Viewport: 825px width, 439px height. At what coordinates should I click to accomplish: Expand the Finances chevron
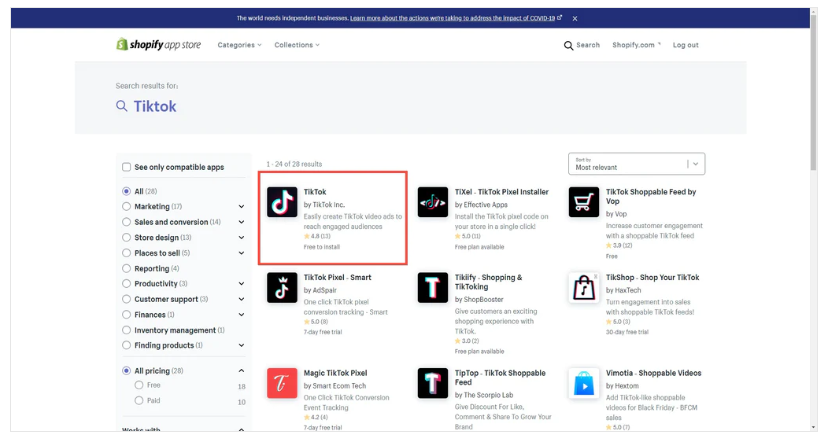click(x=241, y=314)
